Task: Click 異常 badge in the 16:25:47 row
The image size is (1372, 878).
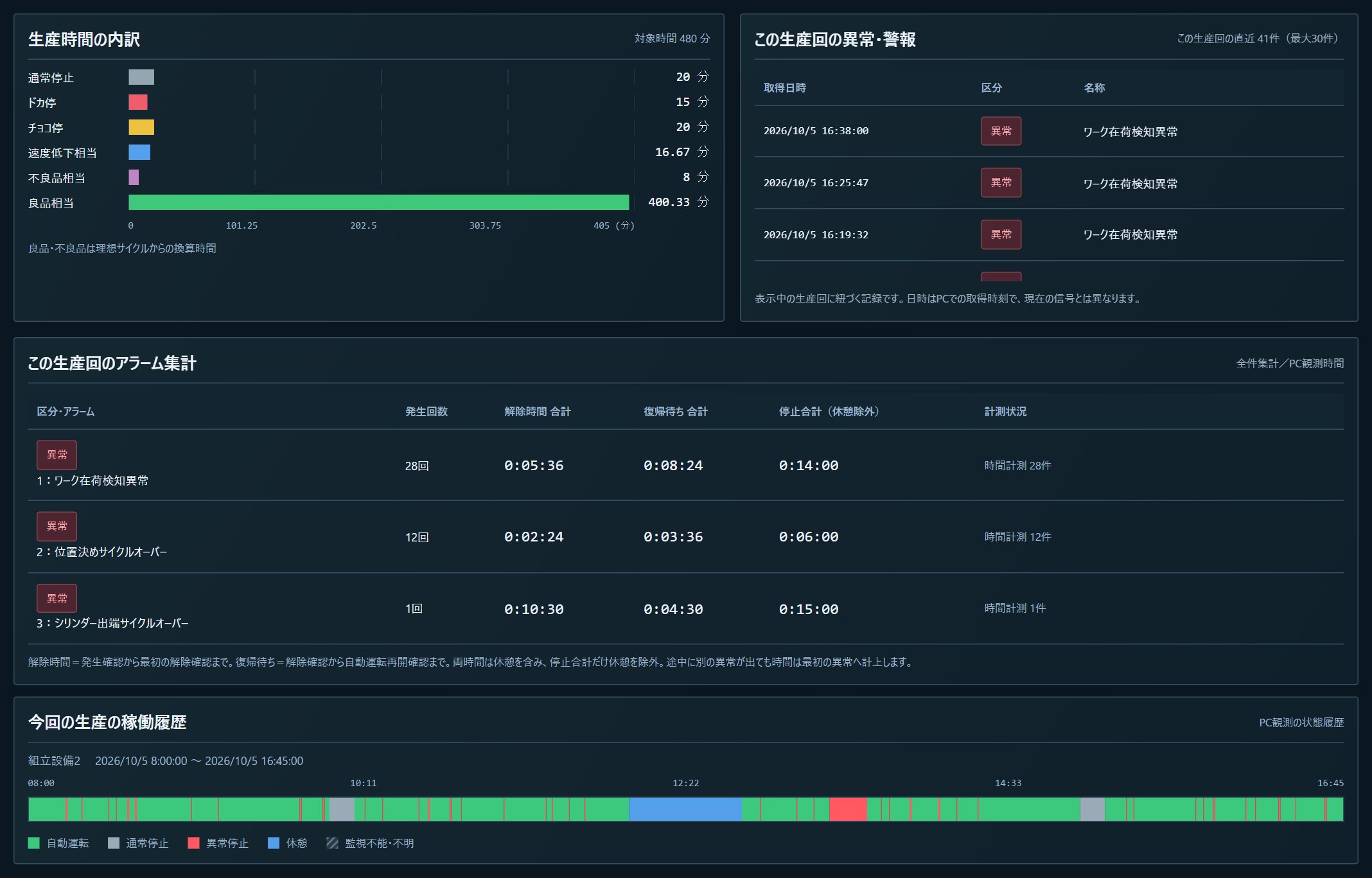Action: (x=1001, y=183)
